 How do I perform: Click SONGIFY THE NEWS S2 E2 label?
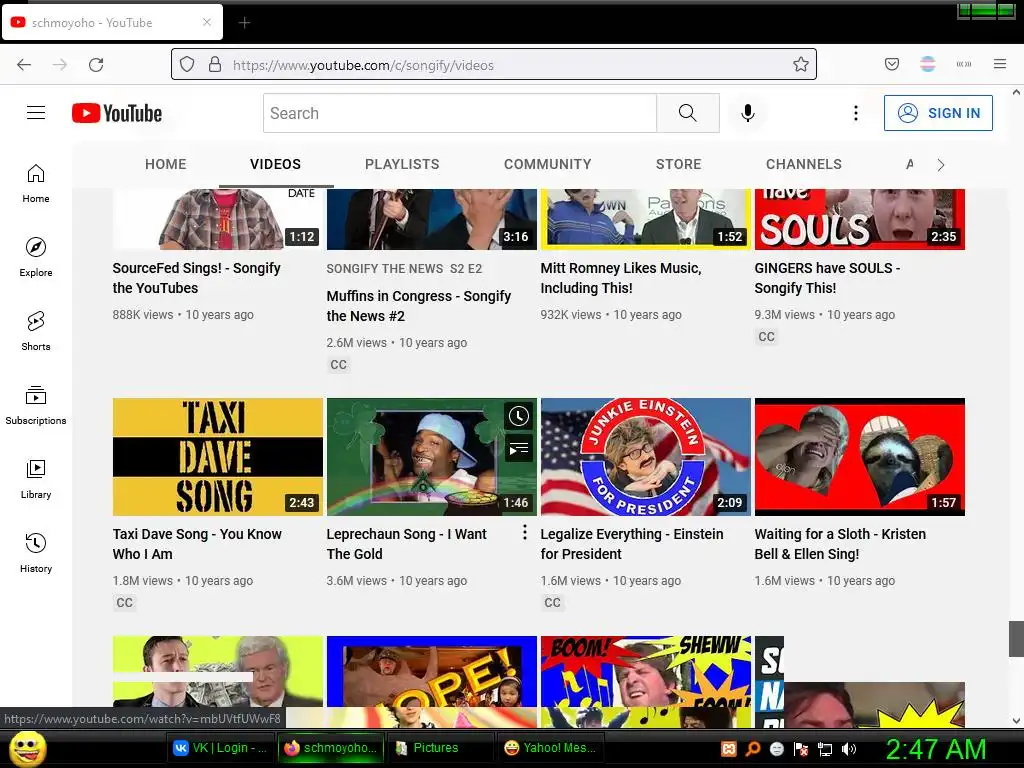[x=404, y=268]
